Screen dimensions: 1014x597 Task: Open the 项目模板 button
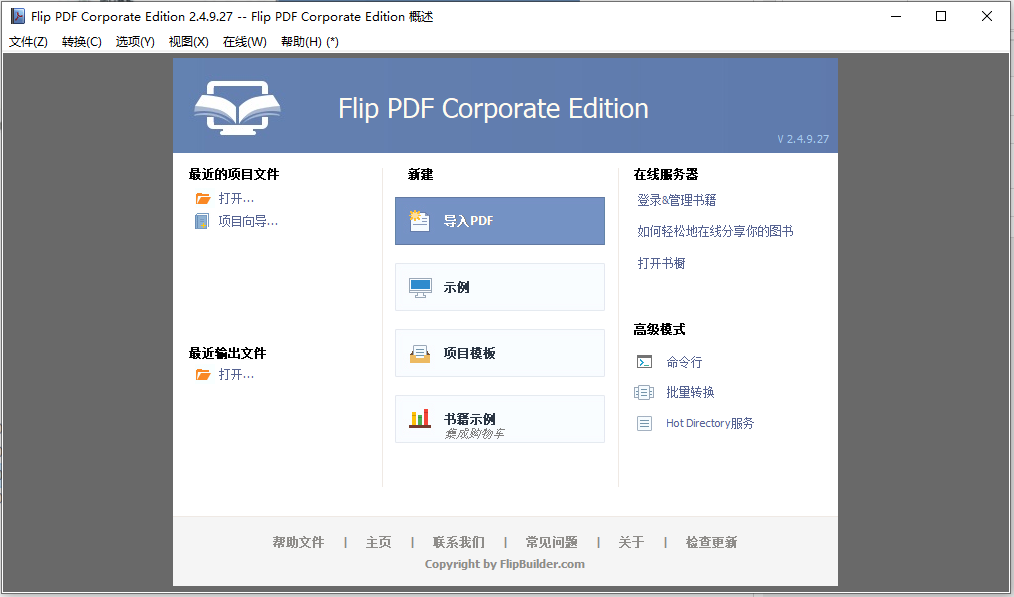pyautogui.click(x=500, y=353)
